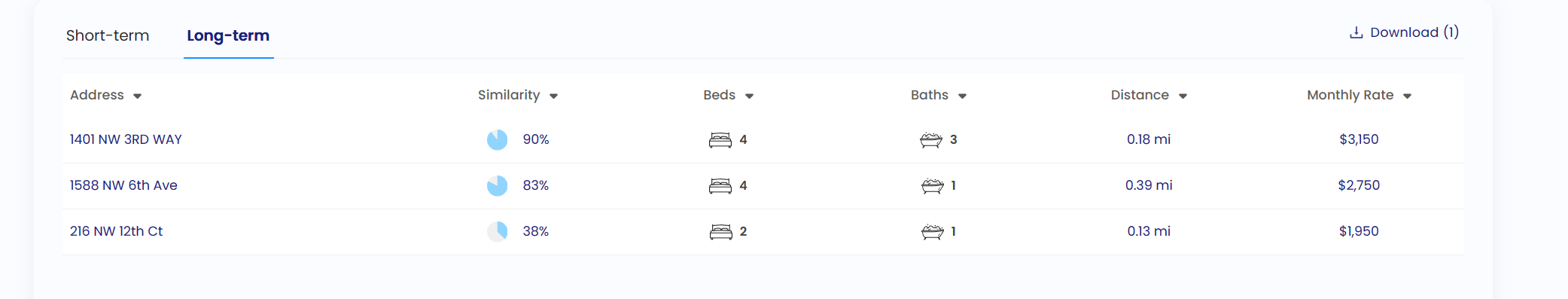Click the bed icon in 216 NW 12th Ct row
The image size is (1568, 299).
[720, 232]
